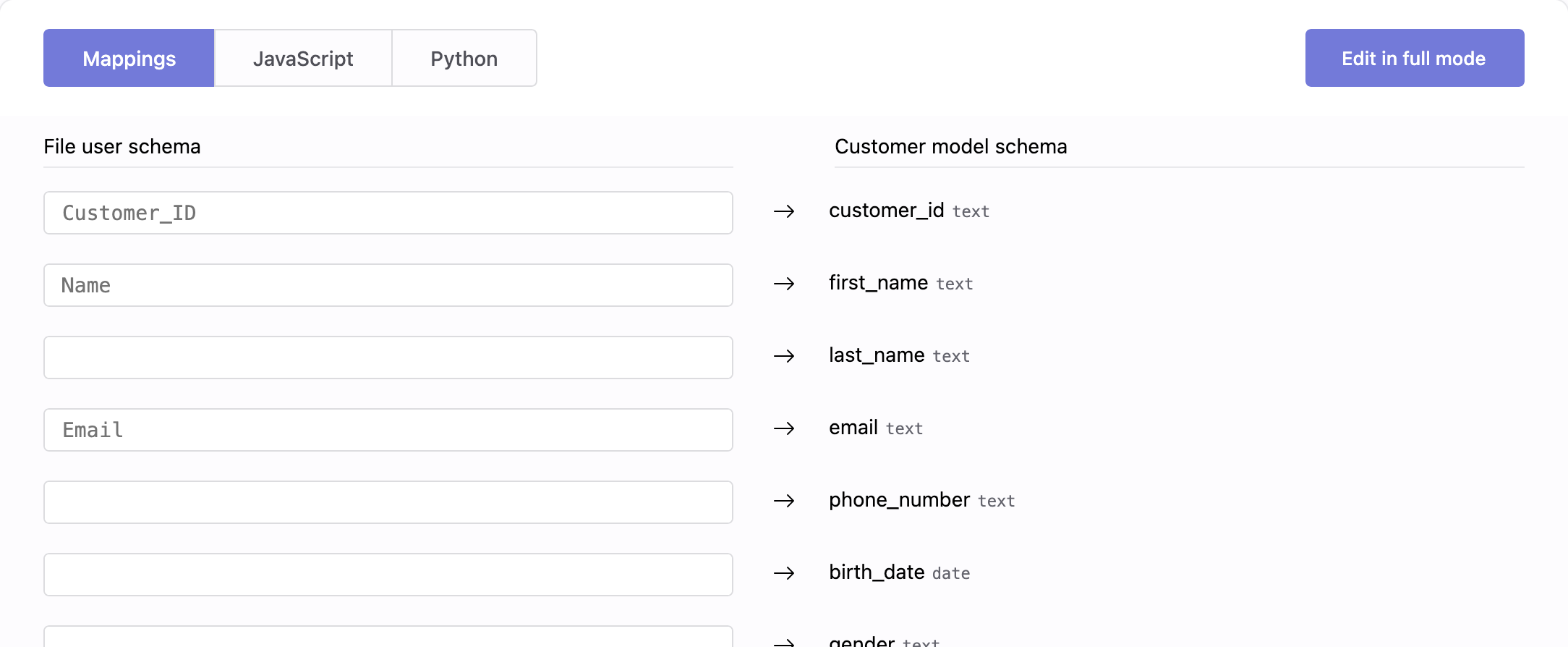Click the mapping arrow beside email
The width and height of the screenshot is (1568, 647).
(784, 428)
